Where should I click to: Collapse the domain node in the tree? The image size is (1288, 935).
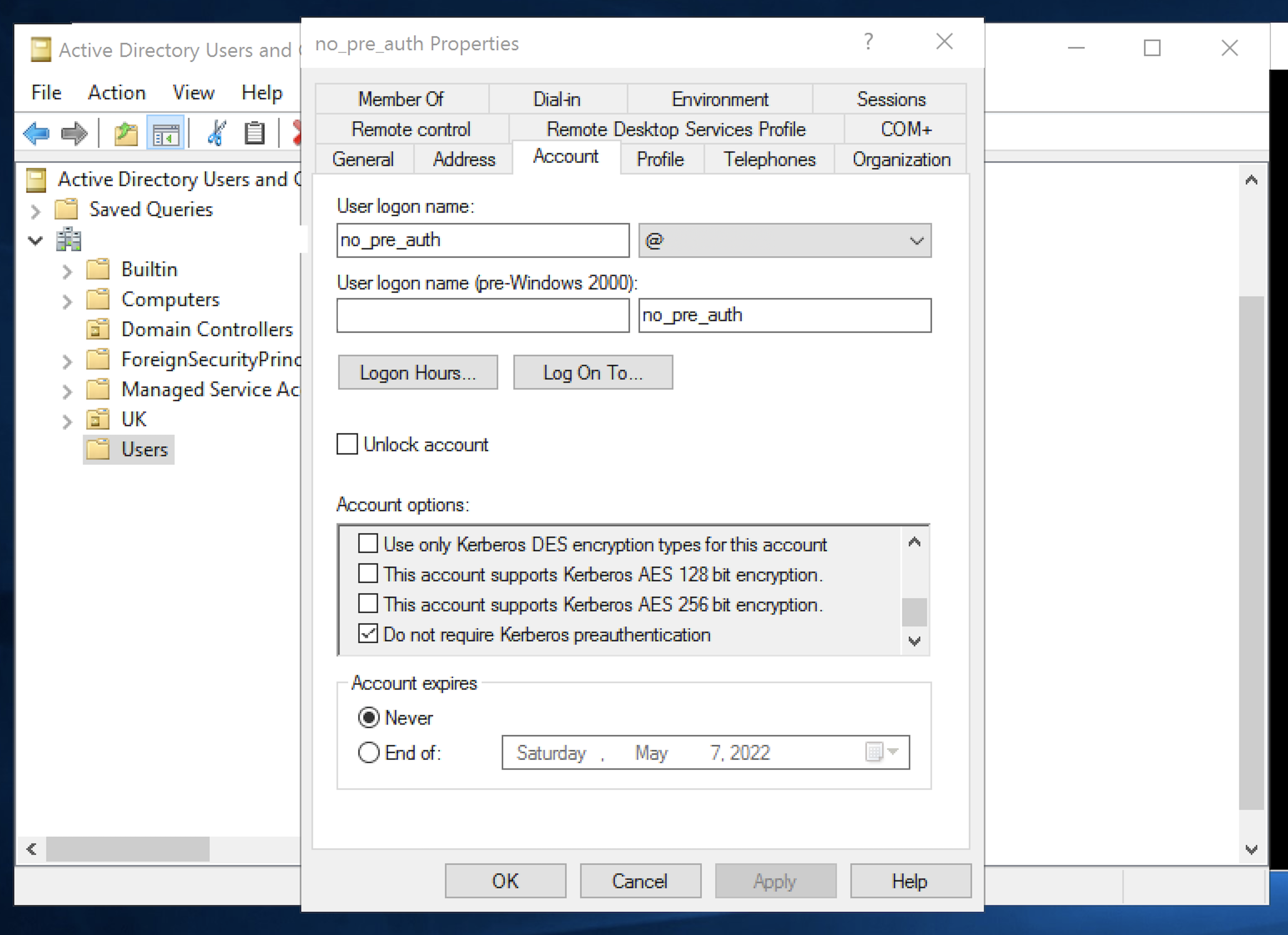tap(35, 241)
